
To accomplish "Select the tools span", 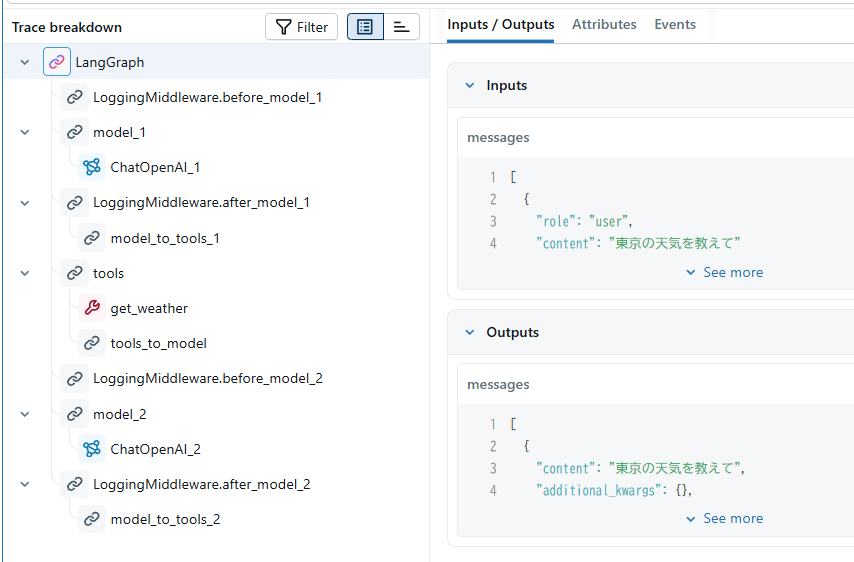I will [108, 273].
